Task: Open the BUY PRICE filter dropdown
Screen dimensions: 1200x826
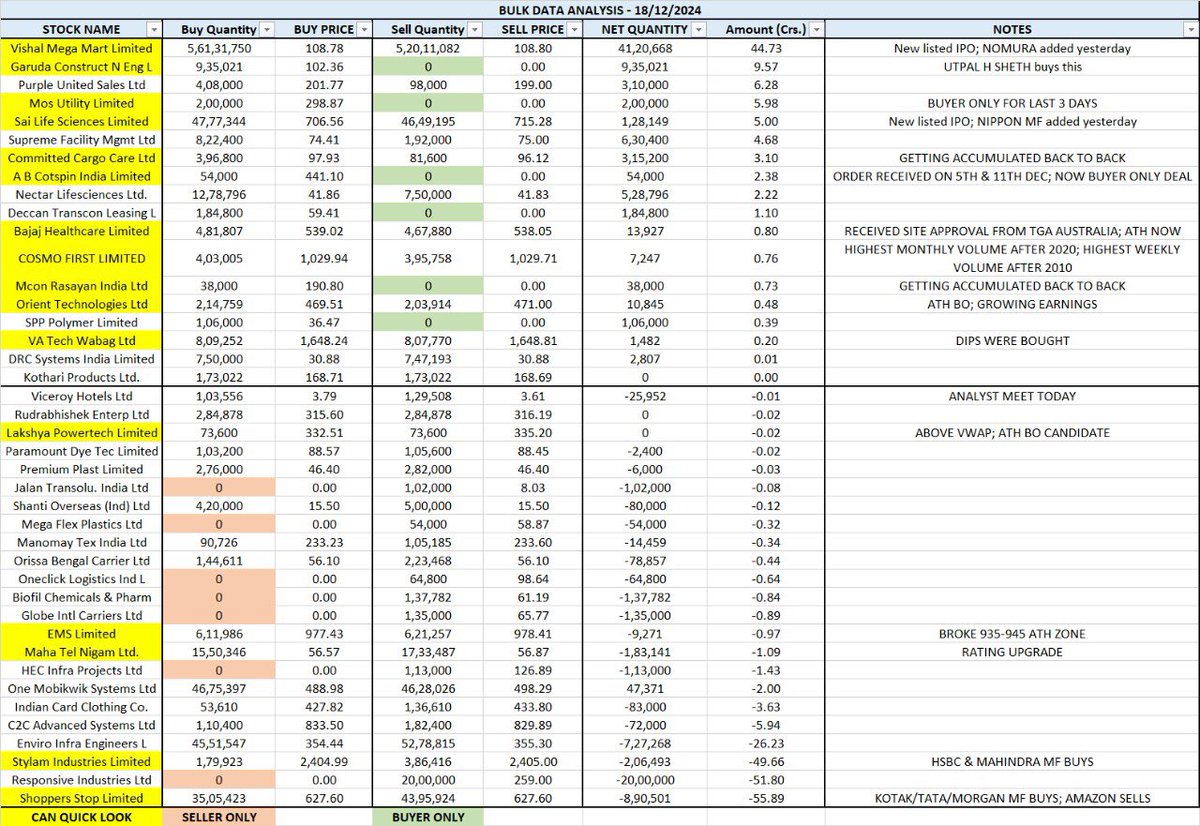Action: click(x=363, y=30)
